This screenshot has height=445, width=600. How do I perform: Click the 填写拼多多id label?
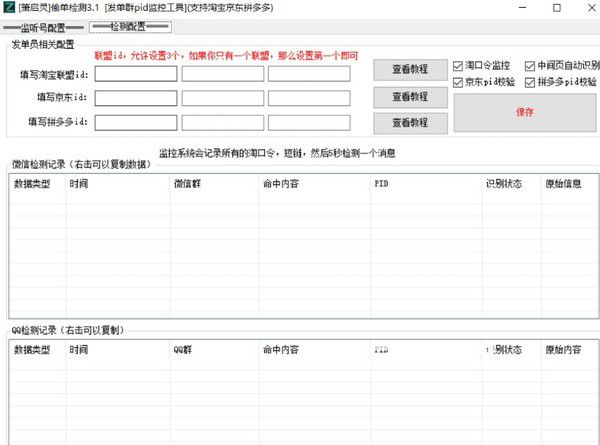58,122
